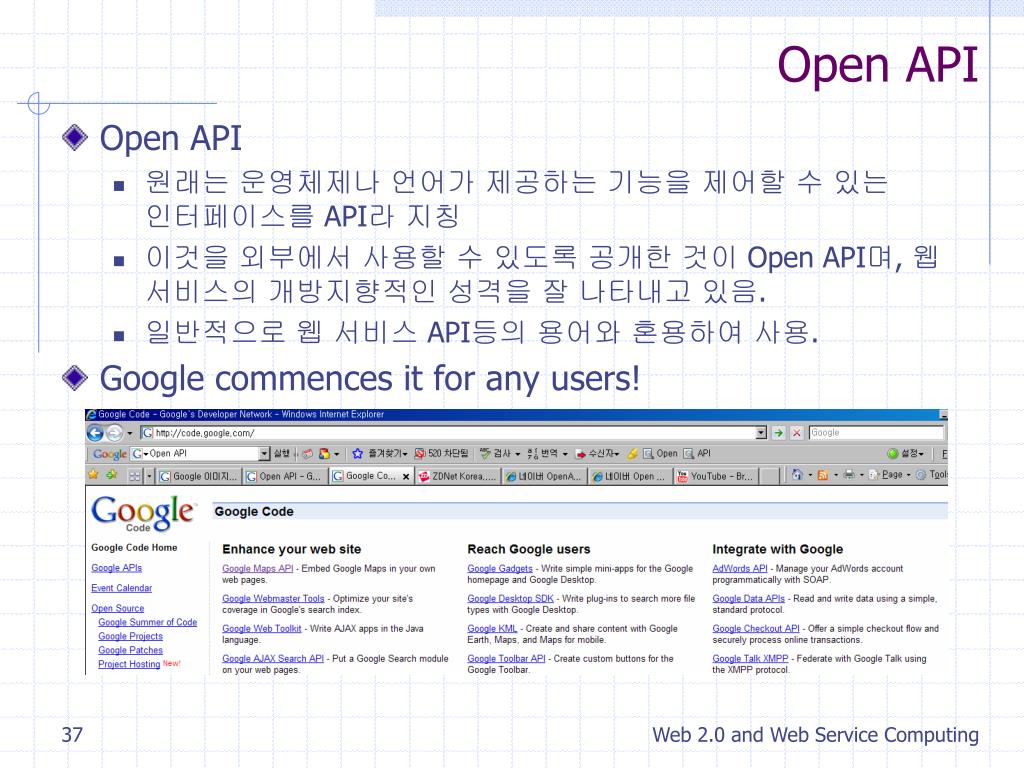
Task: Click the yellow highlighter icon
Action: [632, 454]
